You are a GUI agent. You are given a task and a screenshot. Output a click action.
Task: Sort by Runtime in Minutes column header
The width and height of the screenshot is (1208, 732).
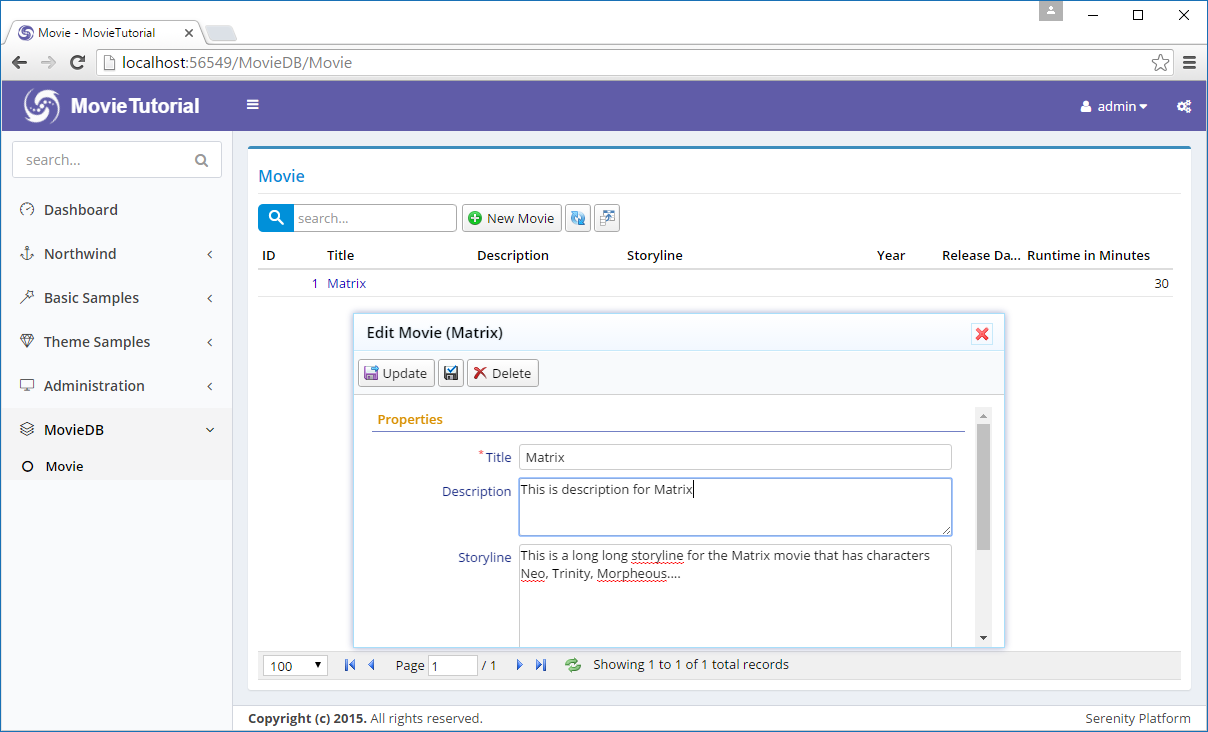click(x=1089, y=255)
